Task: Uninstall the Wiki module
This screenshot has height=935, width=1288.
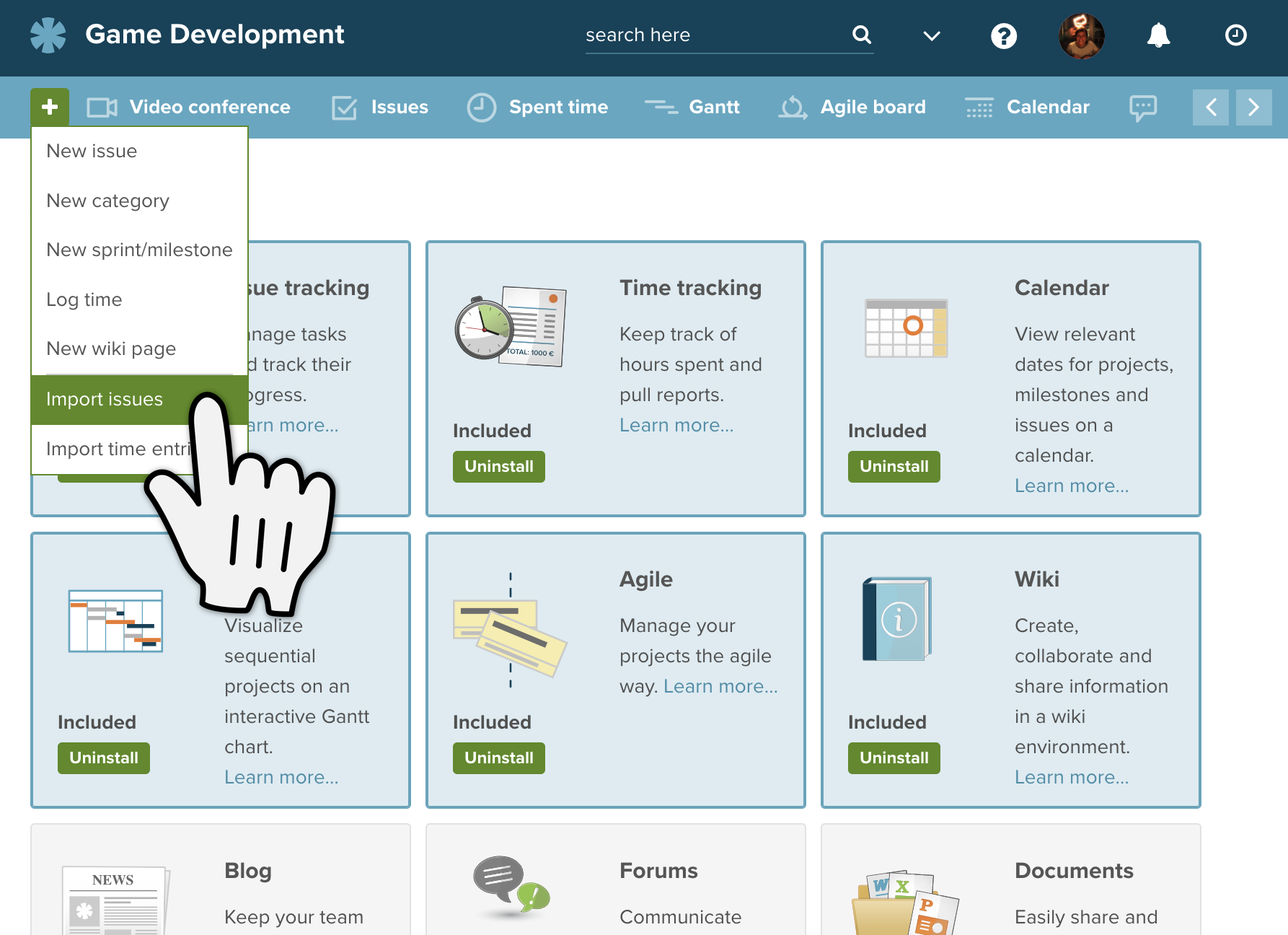Action: [894, 758]
